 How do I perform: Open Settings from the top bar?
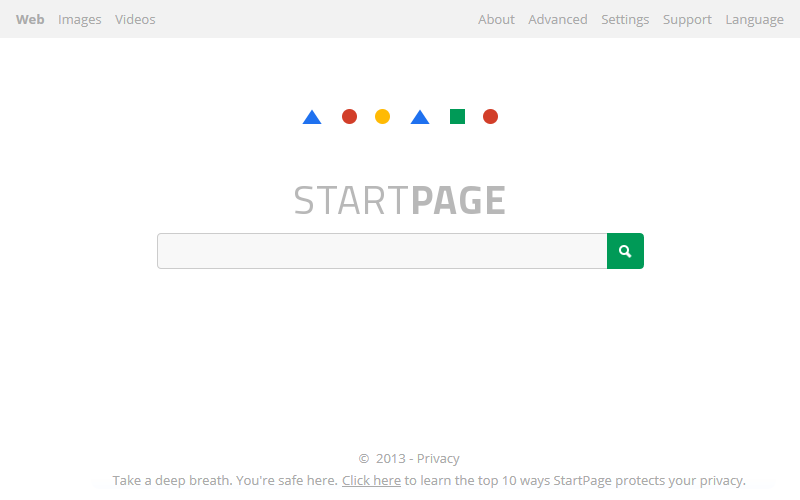(625, 19)
